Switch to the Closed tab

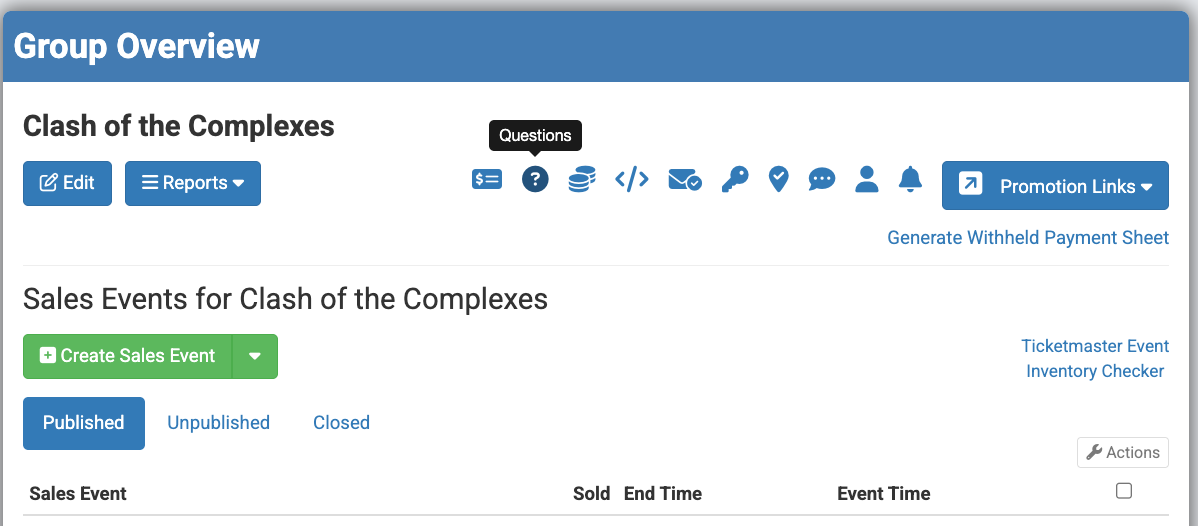(x=341, y=423)
